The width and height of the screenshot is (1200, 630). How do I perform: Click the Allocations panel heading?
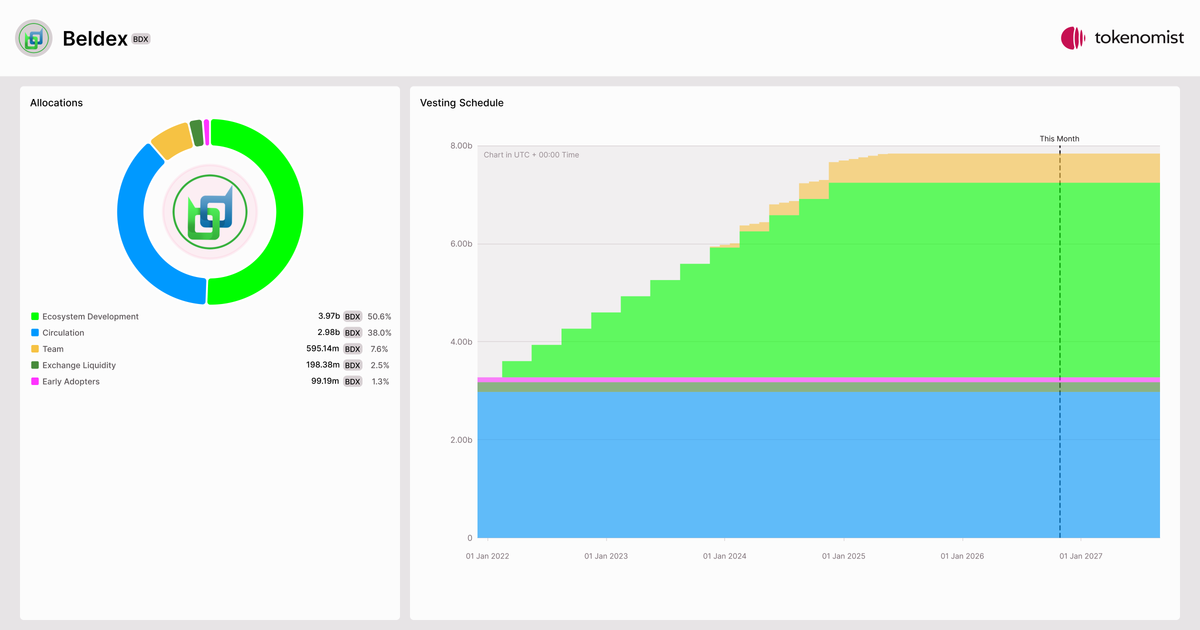click(56, 103)
